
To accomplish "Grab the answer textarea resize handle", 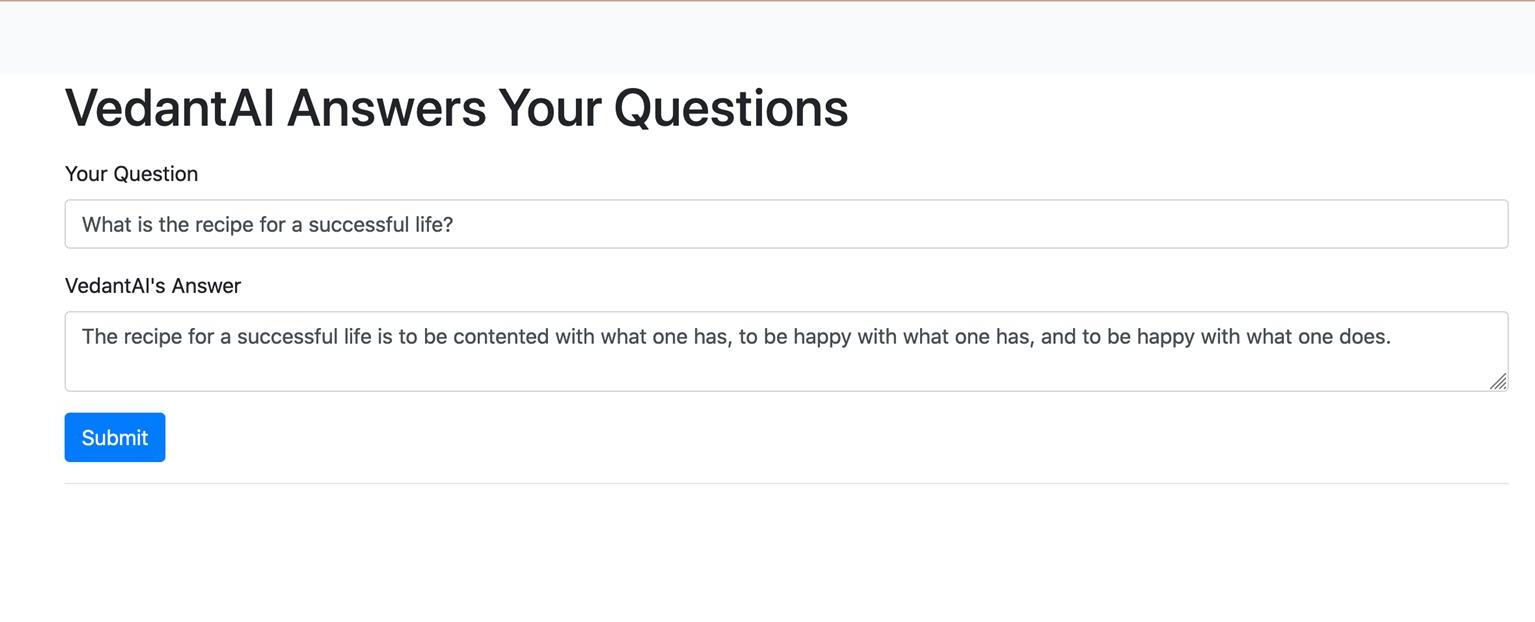I will point(1498,381).
